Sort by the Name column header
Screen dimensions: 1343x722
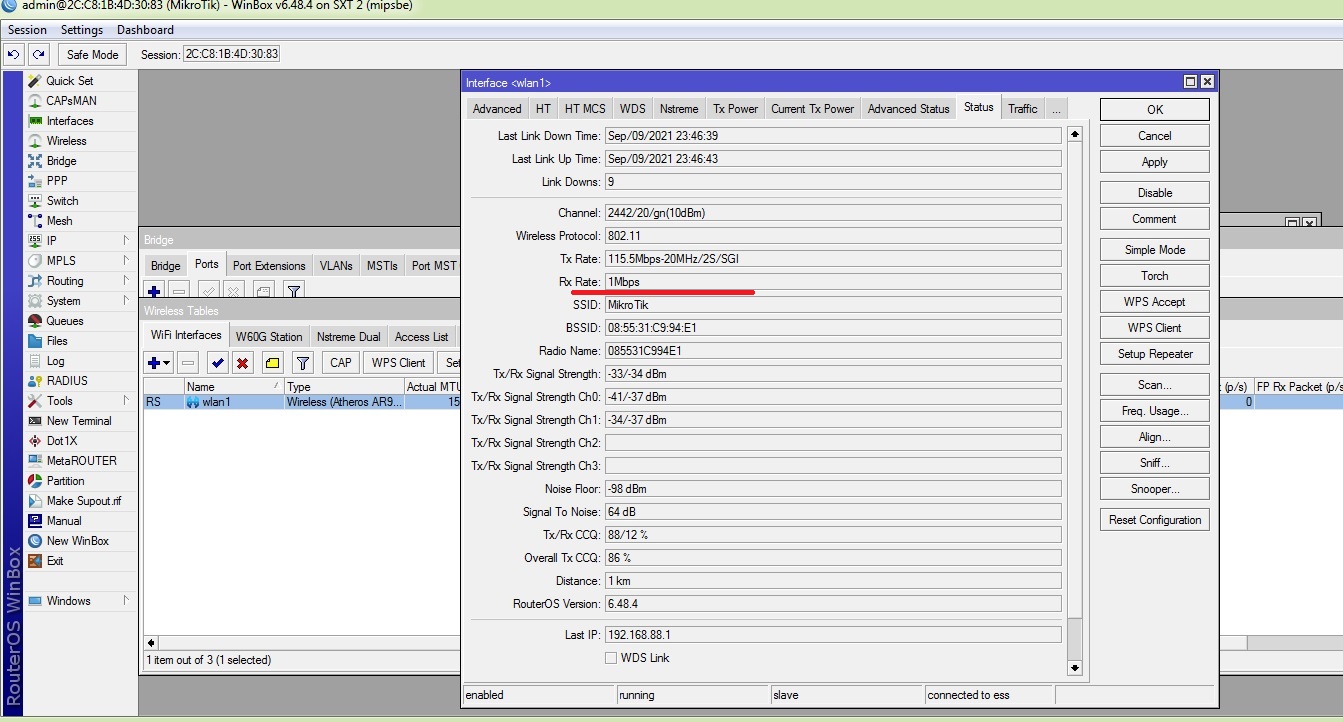tap(233, 387)
